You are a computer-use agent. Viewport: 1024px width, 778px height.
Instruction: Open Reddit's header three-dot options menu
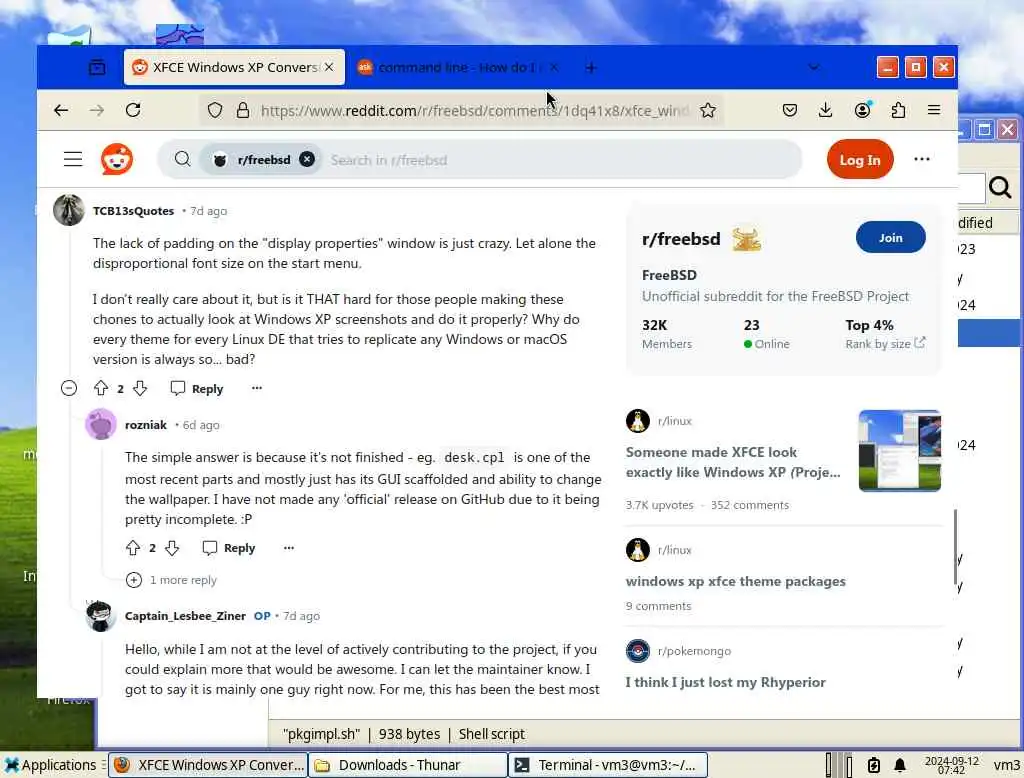click(x=921, y=159)
